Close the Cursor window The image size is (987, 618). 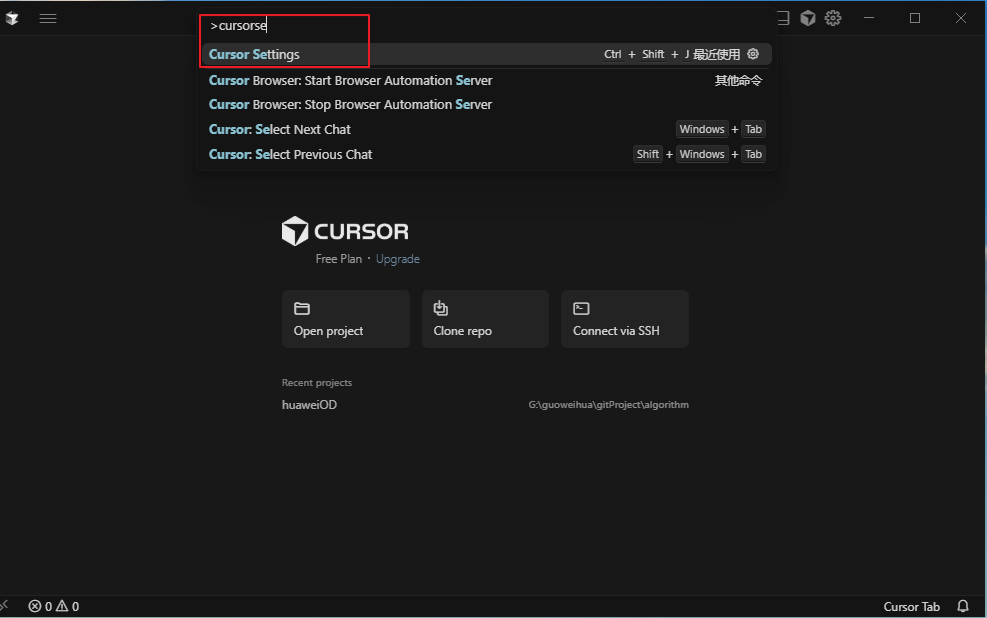pyautogui.click(x=961, y=18)
